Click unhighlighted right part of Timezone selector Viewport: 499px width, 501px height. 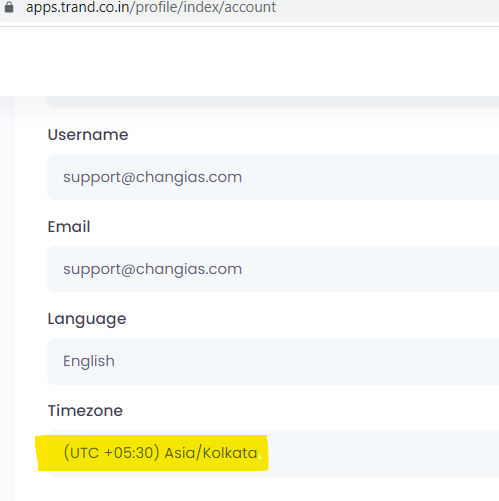(383, 453)
